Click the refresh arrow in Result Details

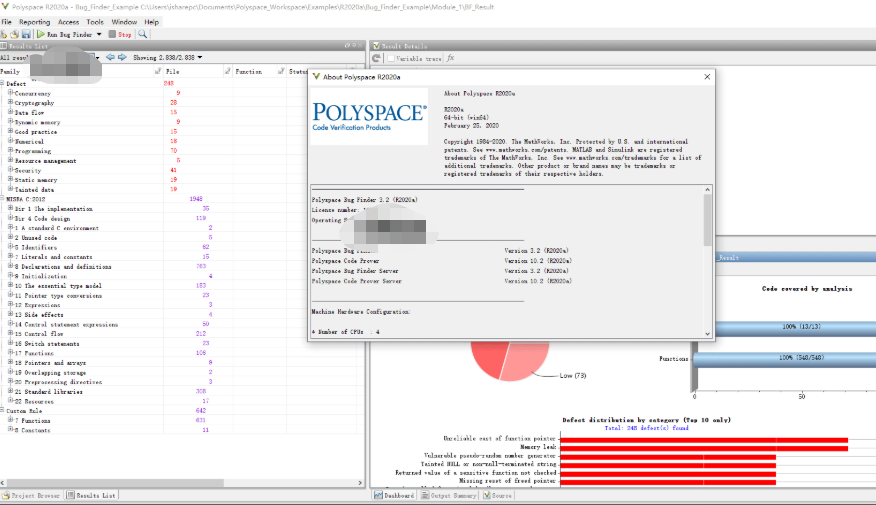point(377,58)
